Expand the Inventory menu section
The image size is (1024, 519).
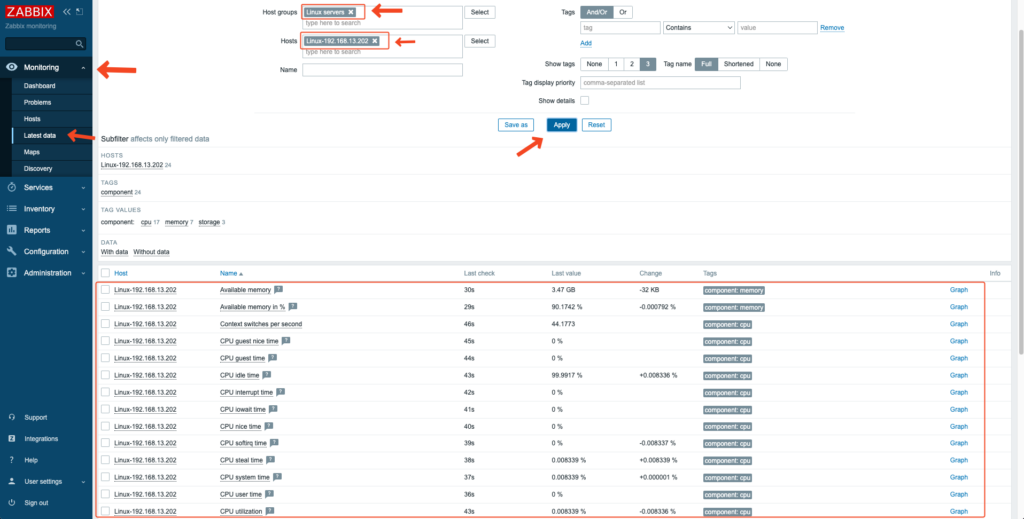[x=84, y=210]
